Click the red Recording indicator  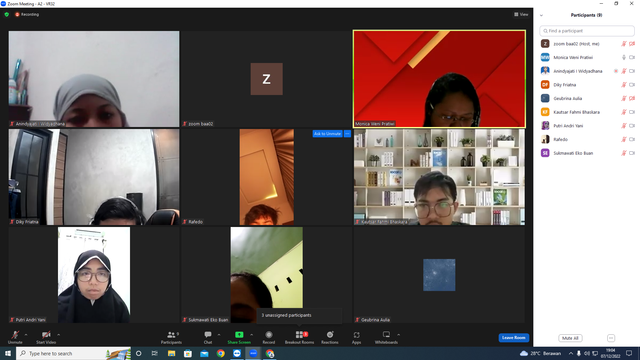pyautogui.click(x=27, y=14)
